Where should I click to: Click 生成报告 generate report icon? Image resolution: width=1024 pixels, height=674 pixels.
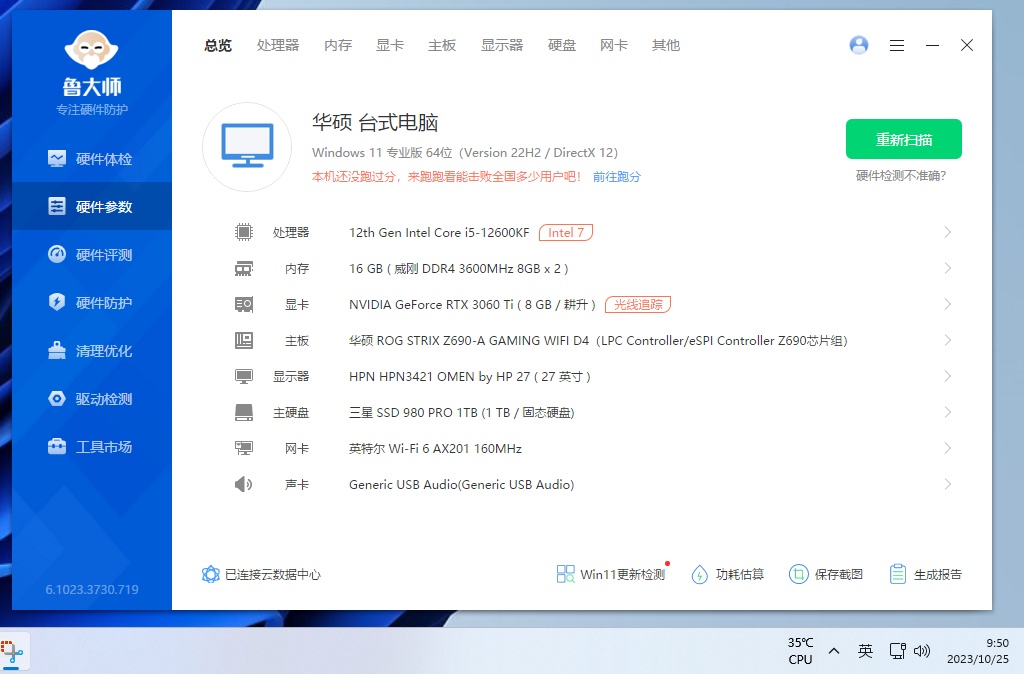click(898, 574)
